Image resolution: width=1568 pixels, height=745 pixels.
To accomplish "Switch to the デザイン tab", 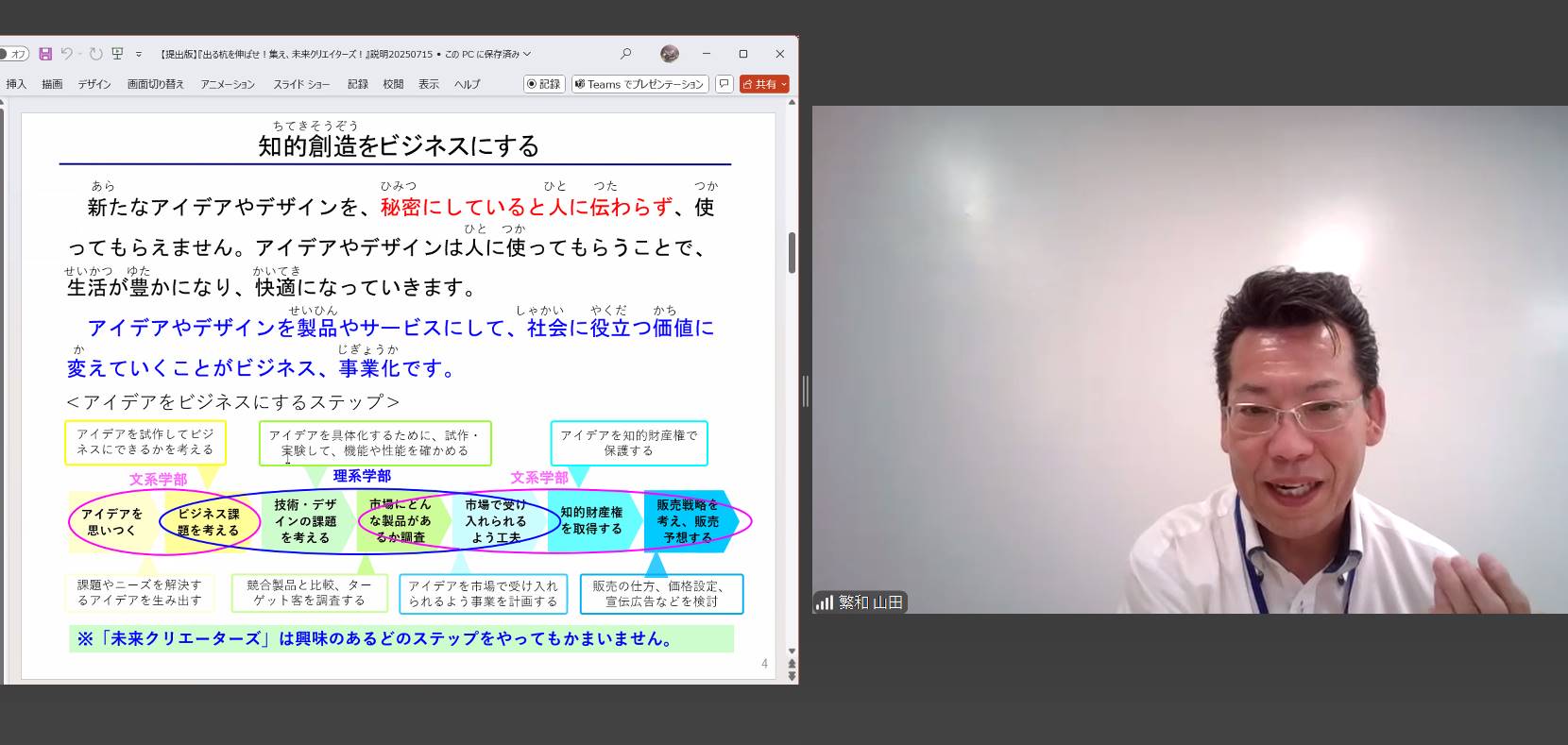I will coord(94,84).
